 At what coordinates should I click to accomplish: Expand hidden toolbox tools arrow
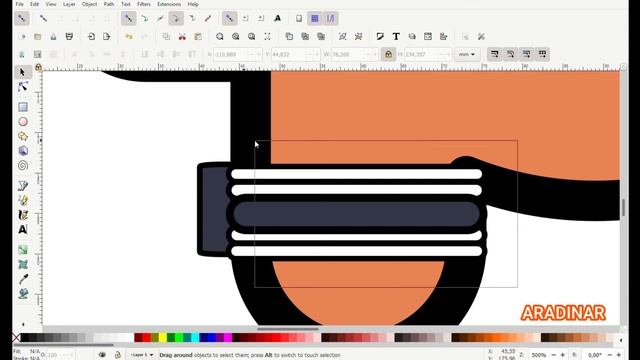coord(23,324)
